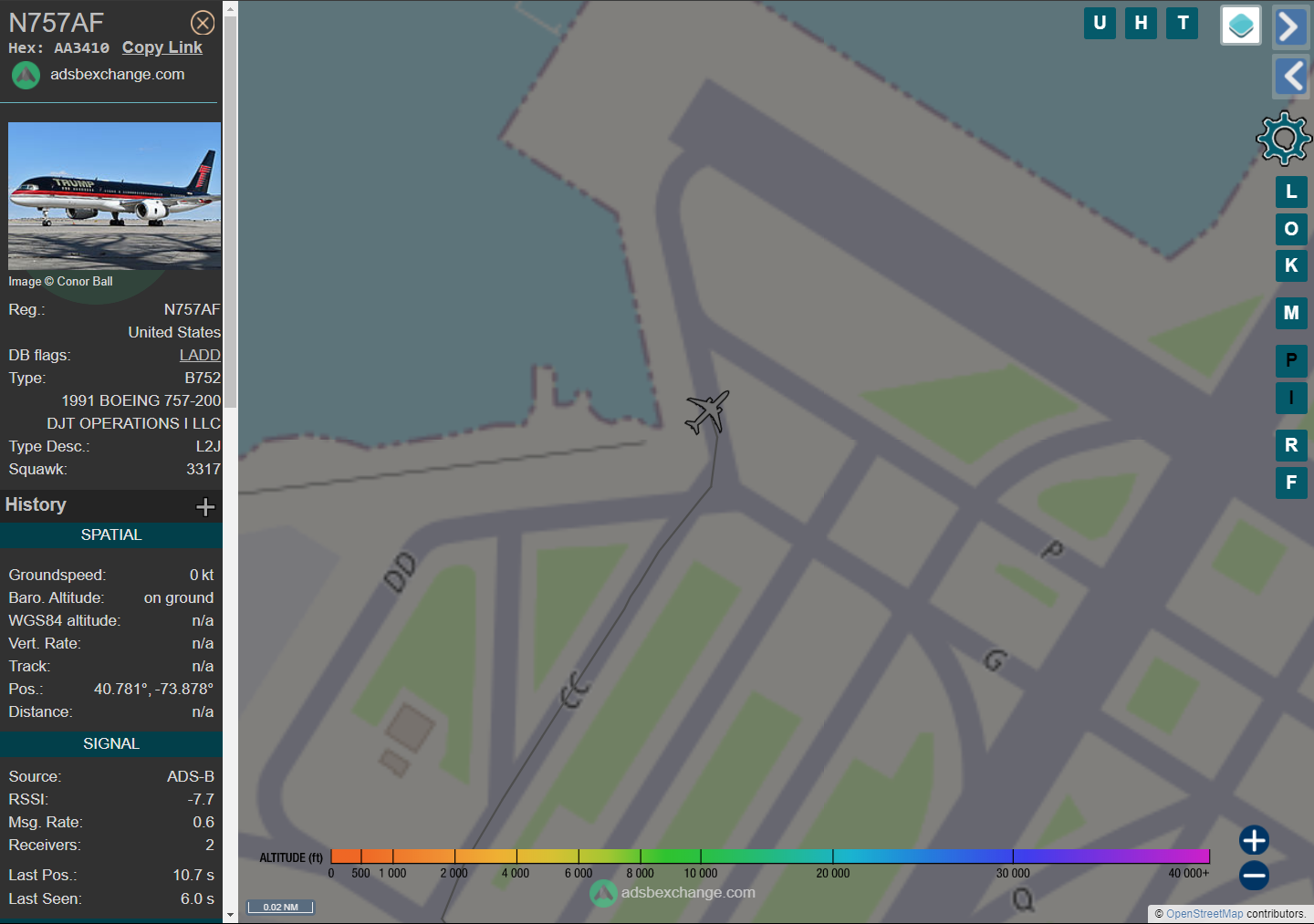This screenshot has width=1314, height=924.
Task: Toggle the F map option button
Action: click(1291, 483)
